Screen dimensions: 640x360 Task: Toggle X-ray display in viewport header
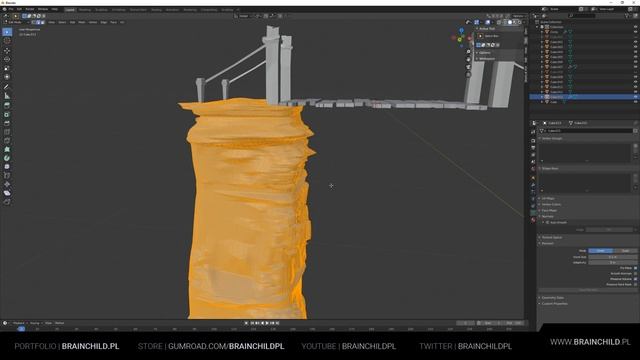tap(498, 22)
